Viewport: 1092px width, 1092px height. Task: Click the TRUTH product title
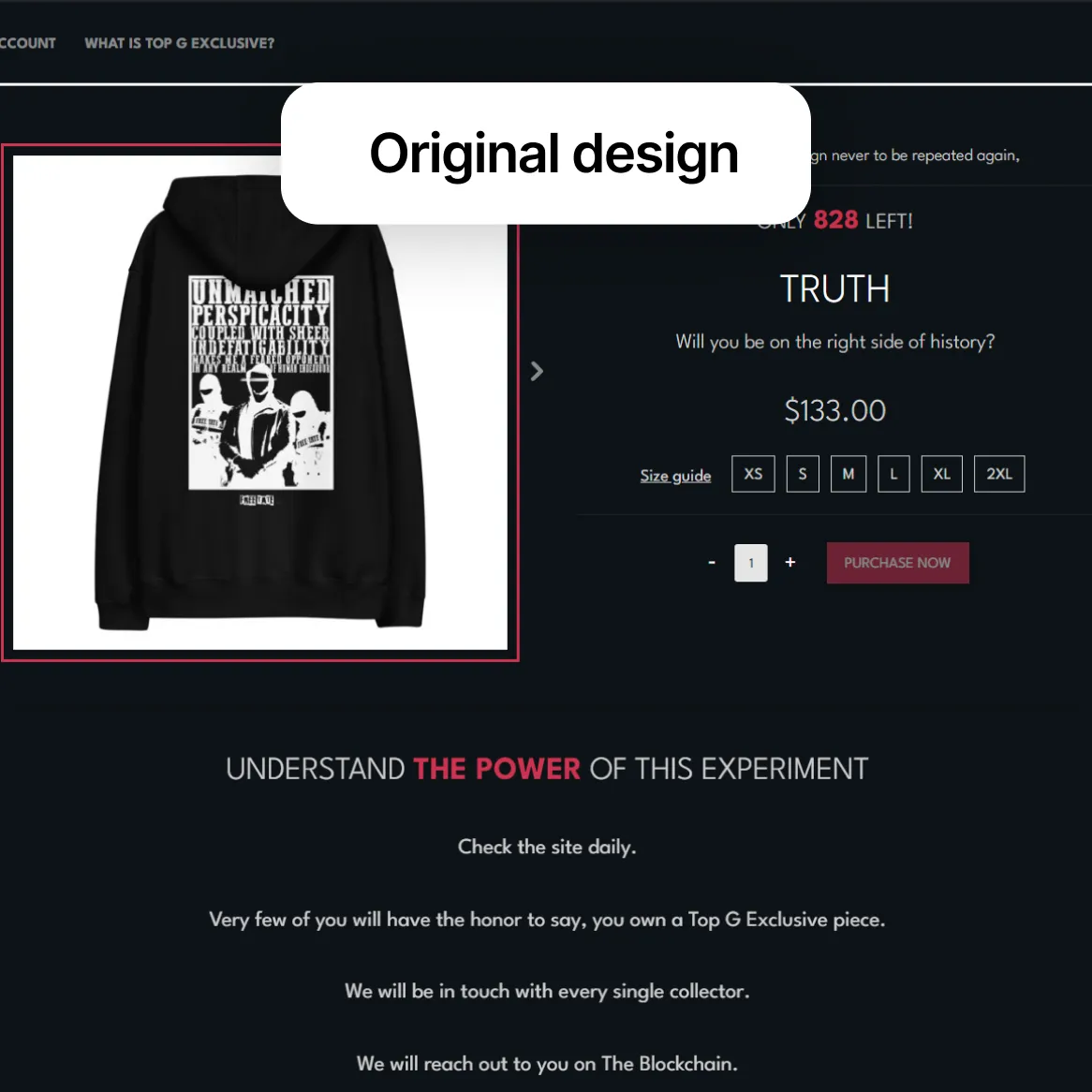point(834,288)
